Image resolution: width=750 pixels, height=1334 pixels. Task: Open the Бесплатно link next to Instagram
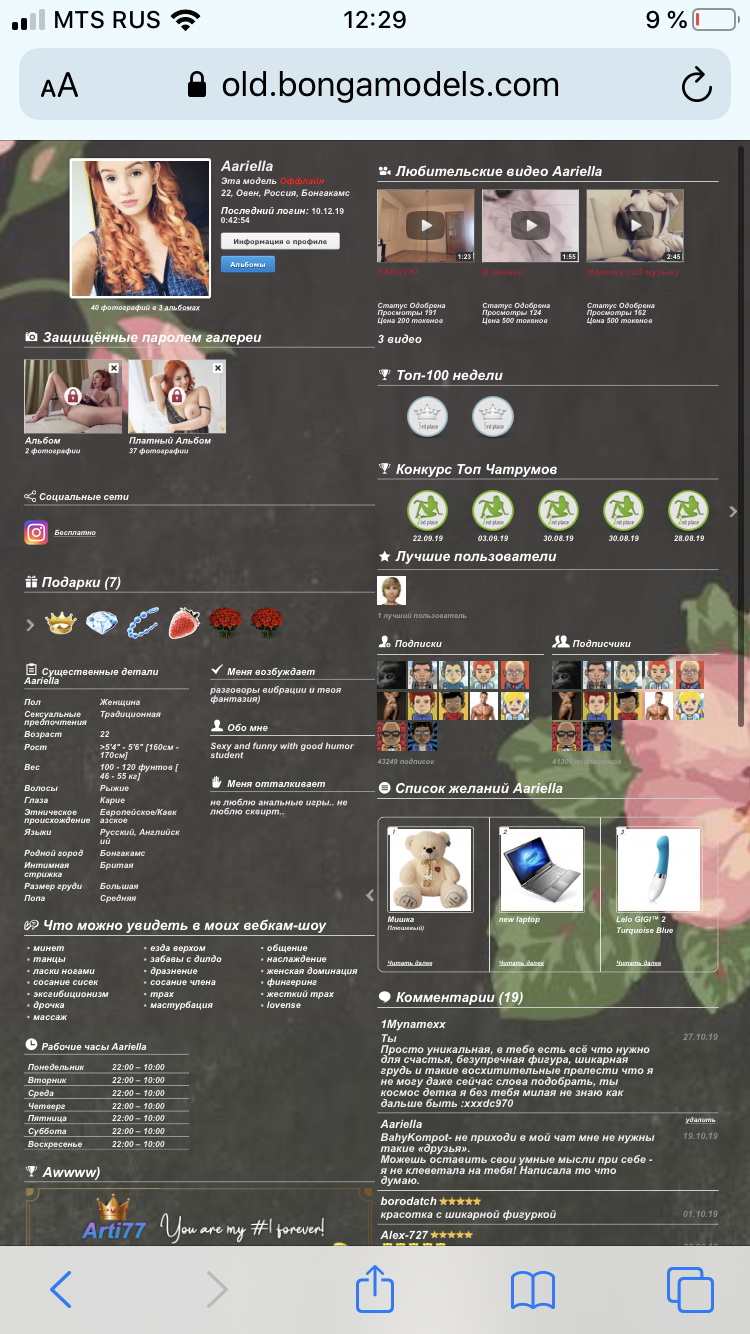tap(75, 533)
